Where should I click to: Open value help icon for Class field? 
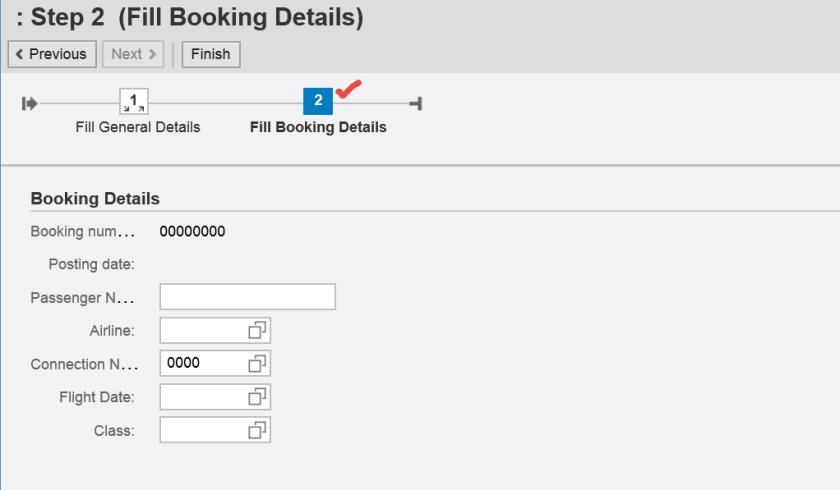coord(258,430)
